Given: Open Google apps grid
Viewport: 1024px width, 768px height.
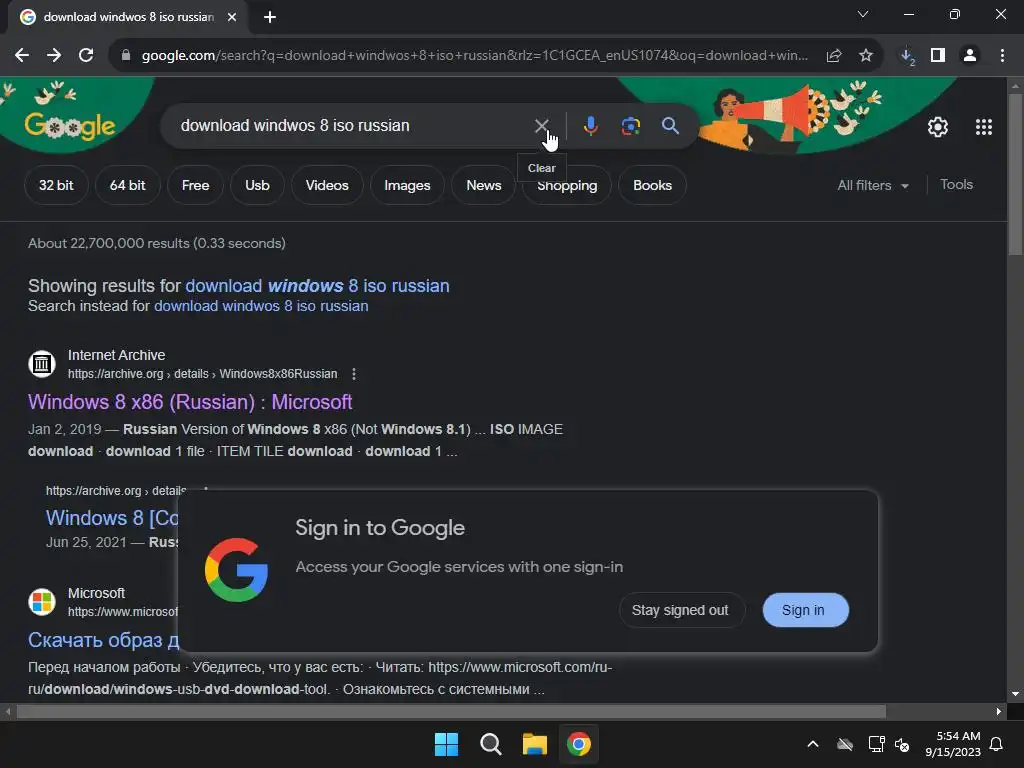Looking at the screenshot, I should [984, 127].
